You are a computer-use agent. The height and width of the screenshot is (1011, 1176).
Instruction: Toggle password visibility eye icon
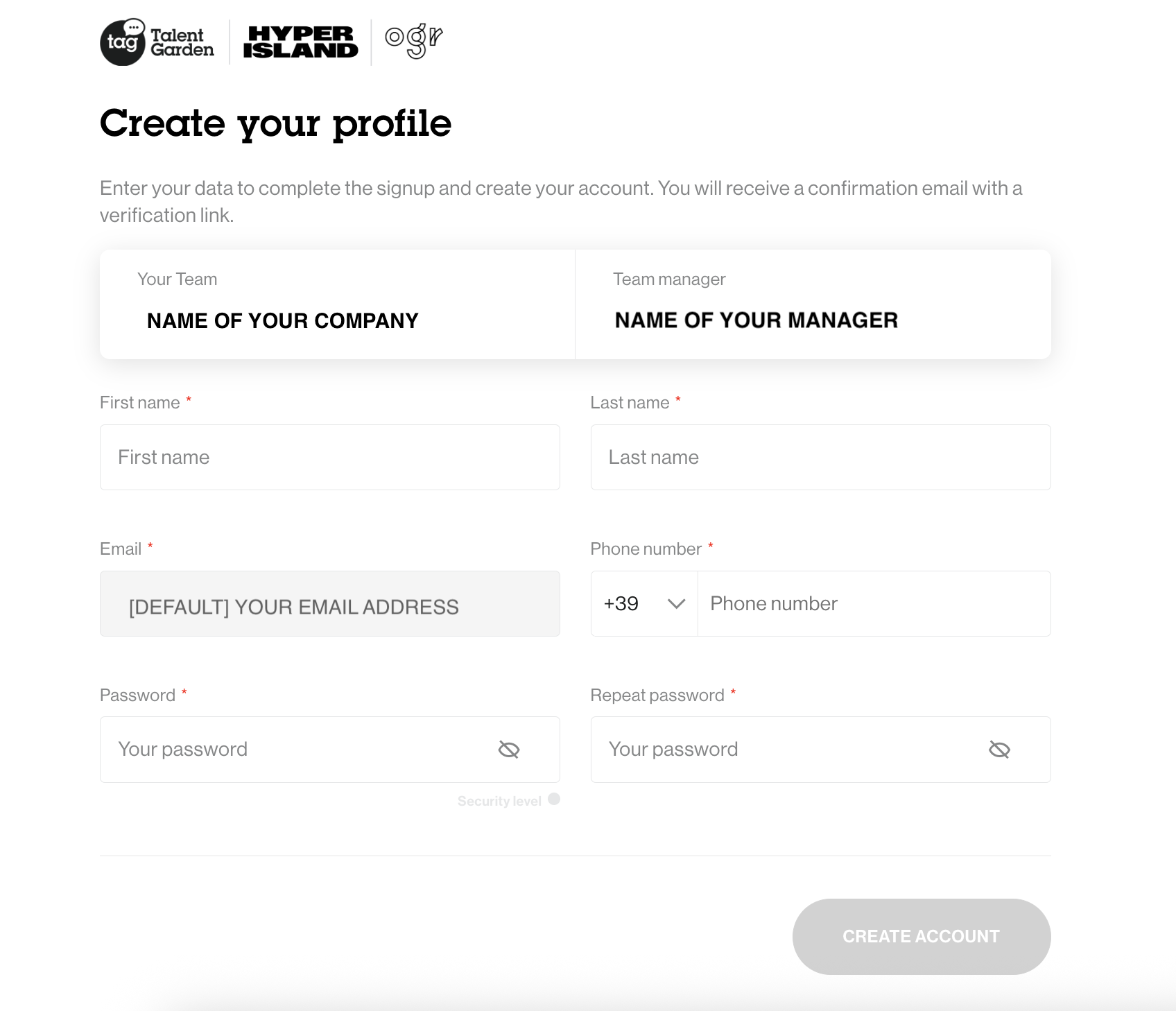(x=509, y=750)
